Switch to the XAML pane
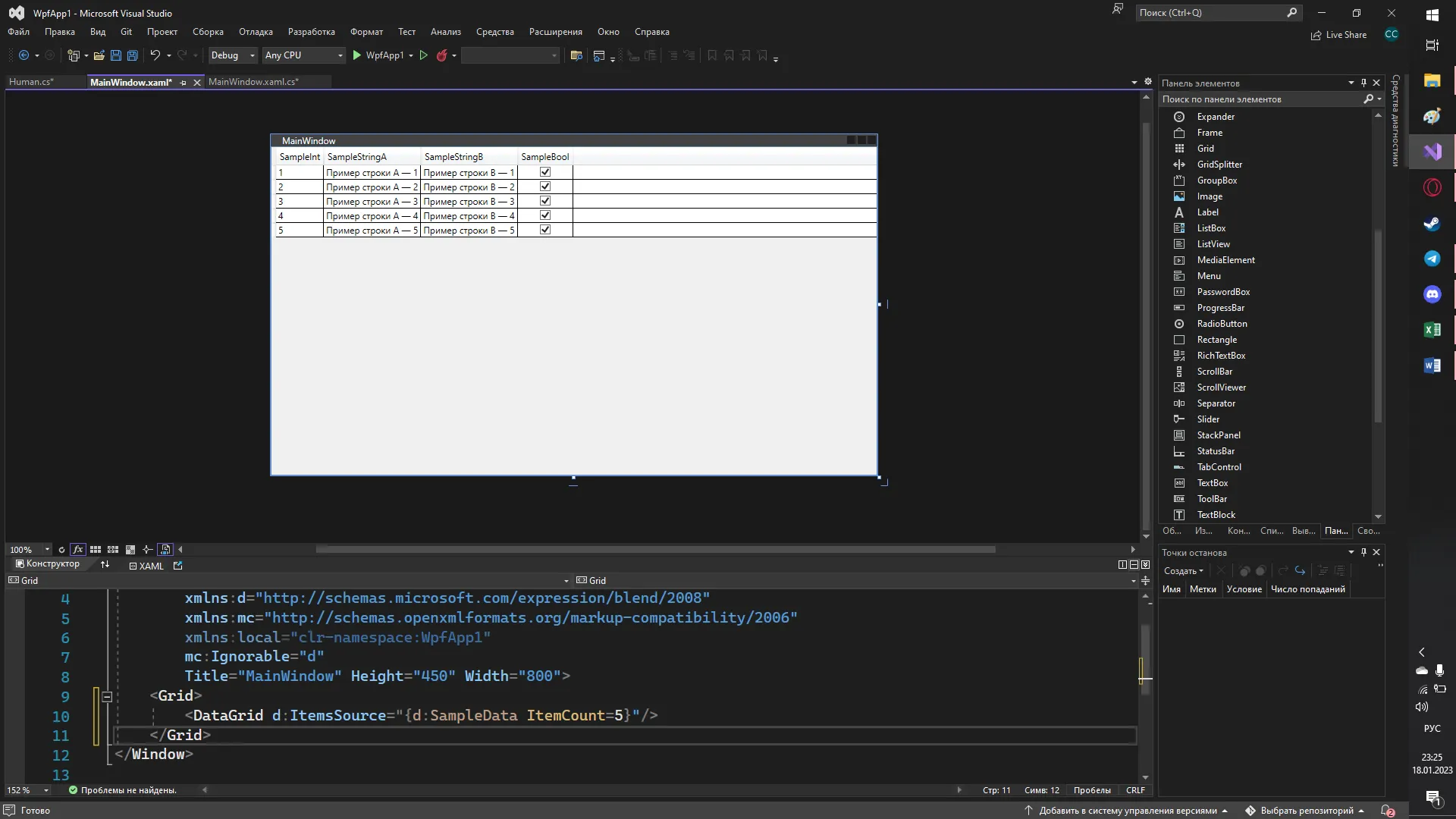1456x819 pixels. (146, 566)
